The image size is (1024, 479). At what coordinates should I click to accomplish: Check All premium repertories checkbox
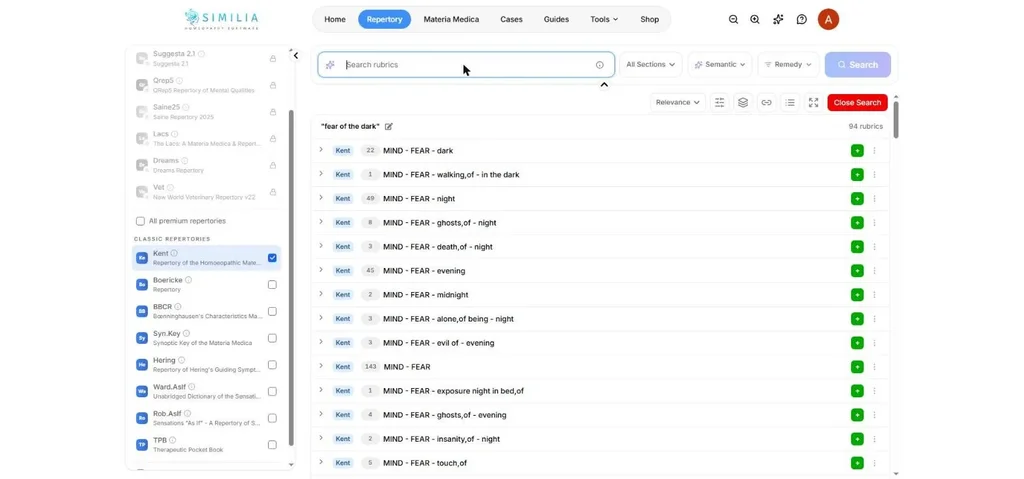tap(140, 221)
